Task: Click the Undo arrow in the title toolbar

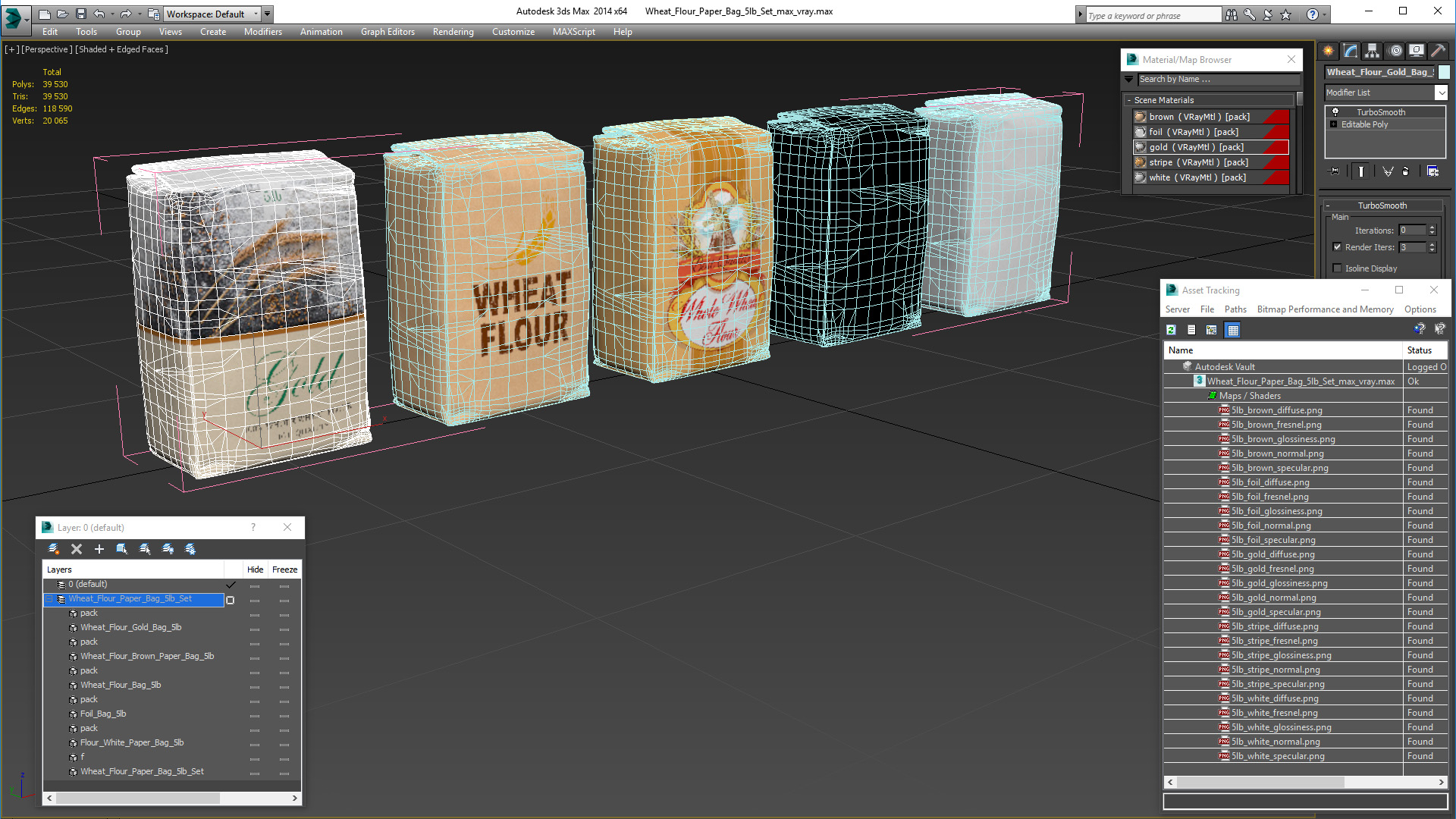Action: [99, 14]
